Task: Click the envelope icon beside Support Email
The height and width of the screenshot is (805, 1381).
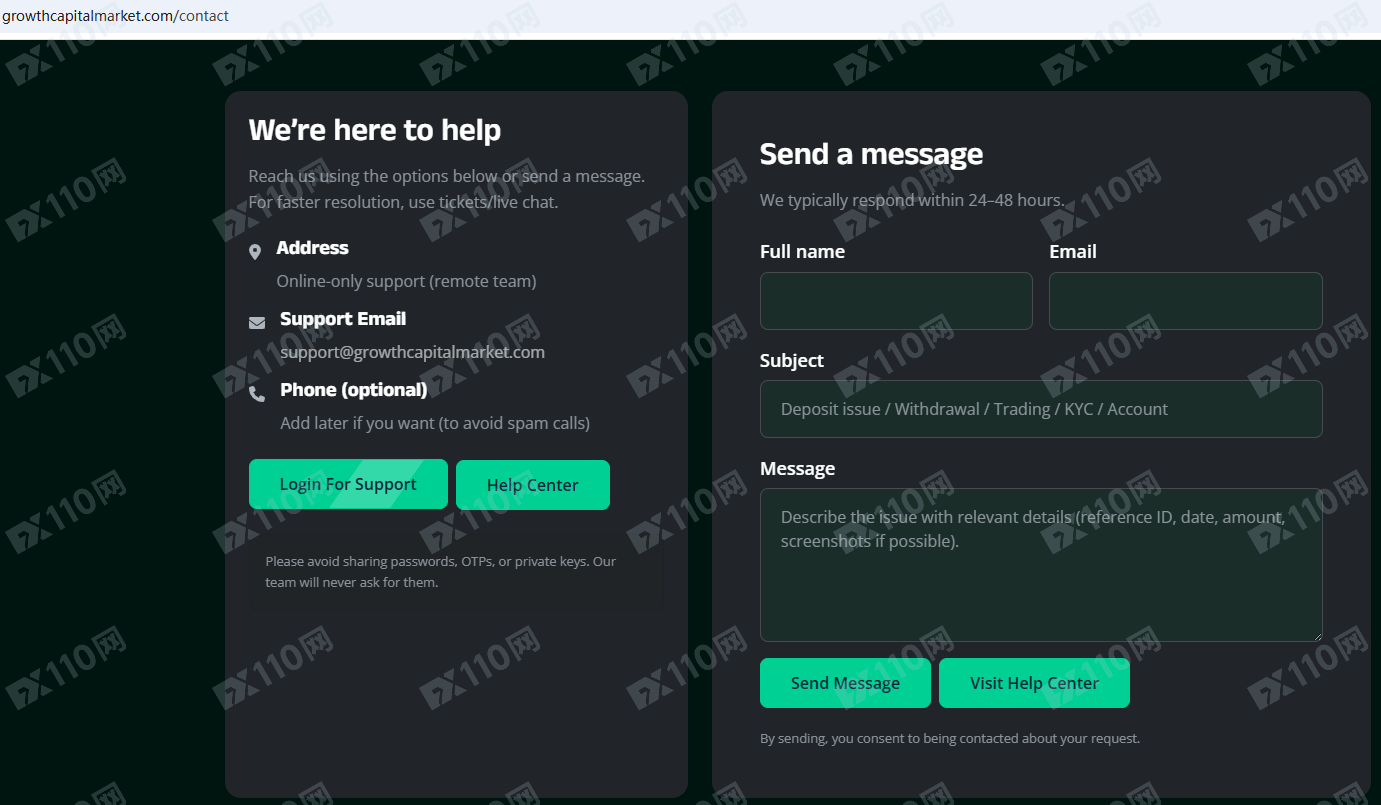Action: (257, 323)
